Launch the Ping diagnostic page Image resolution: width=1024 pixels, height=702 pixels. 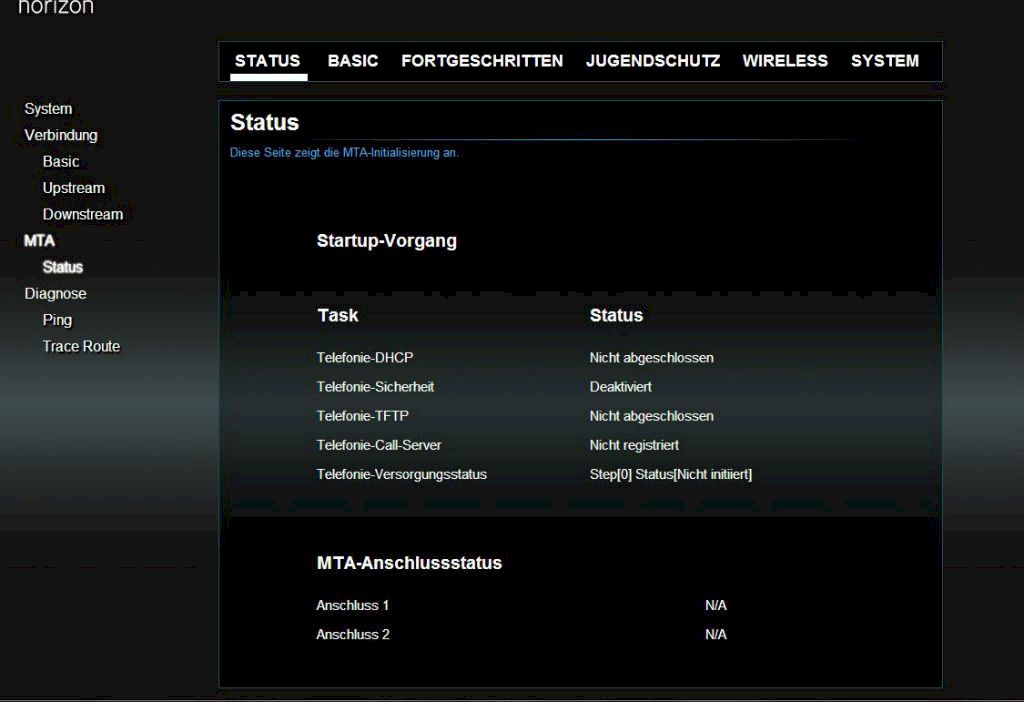(57, 320)
